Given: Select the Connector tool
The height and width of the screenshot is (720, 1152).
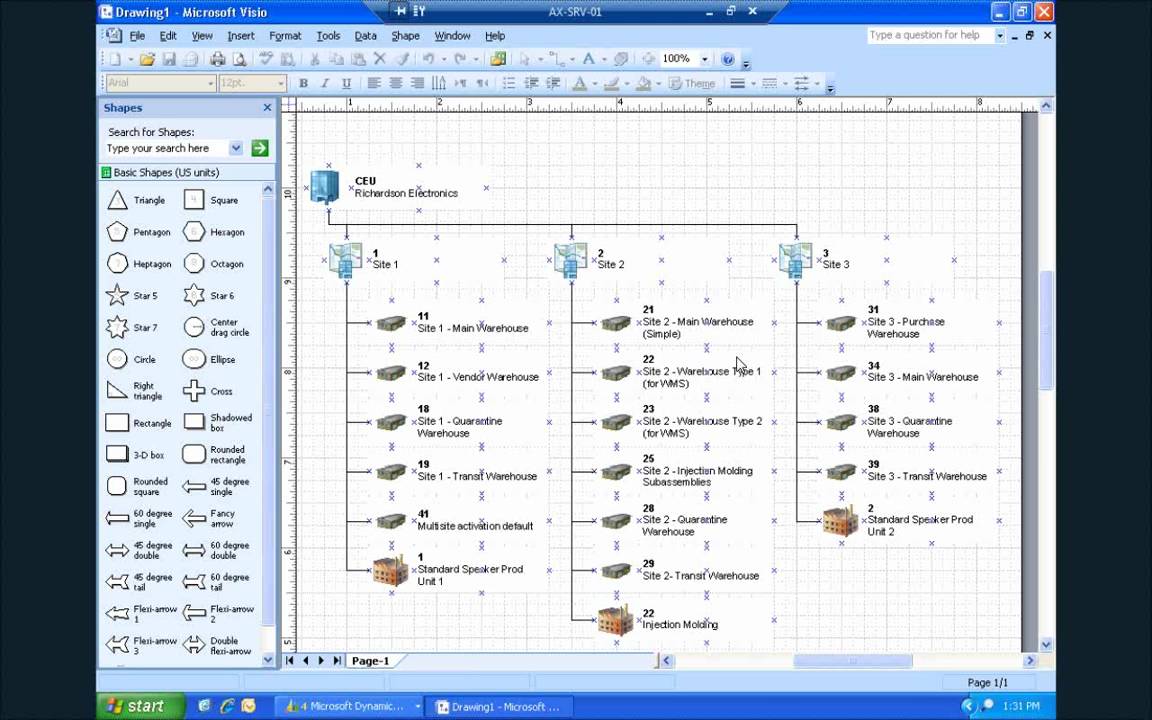Looking at the screenshot, I should (557, 60).
